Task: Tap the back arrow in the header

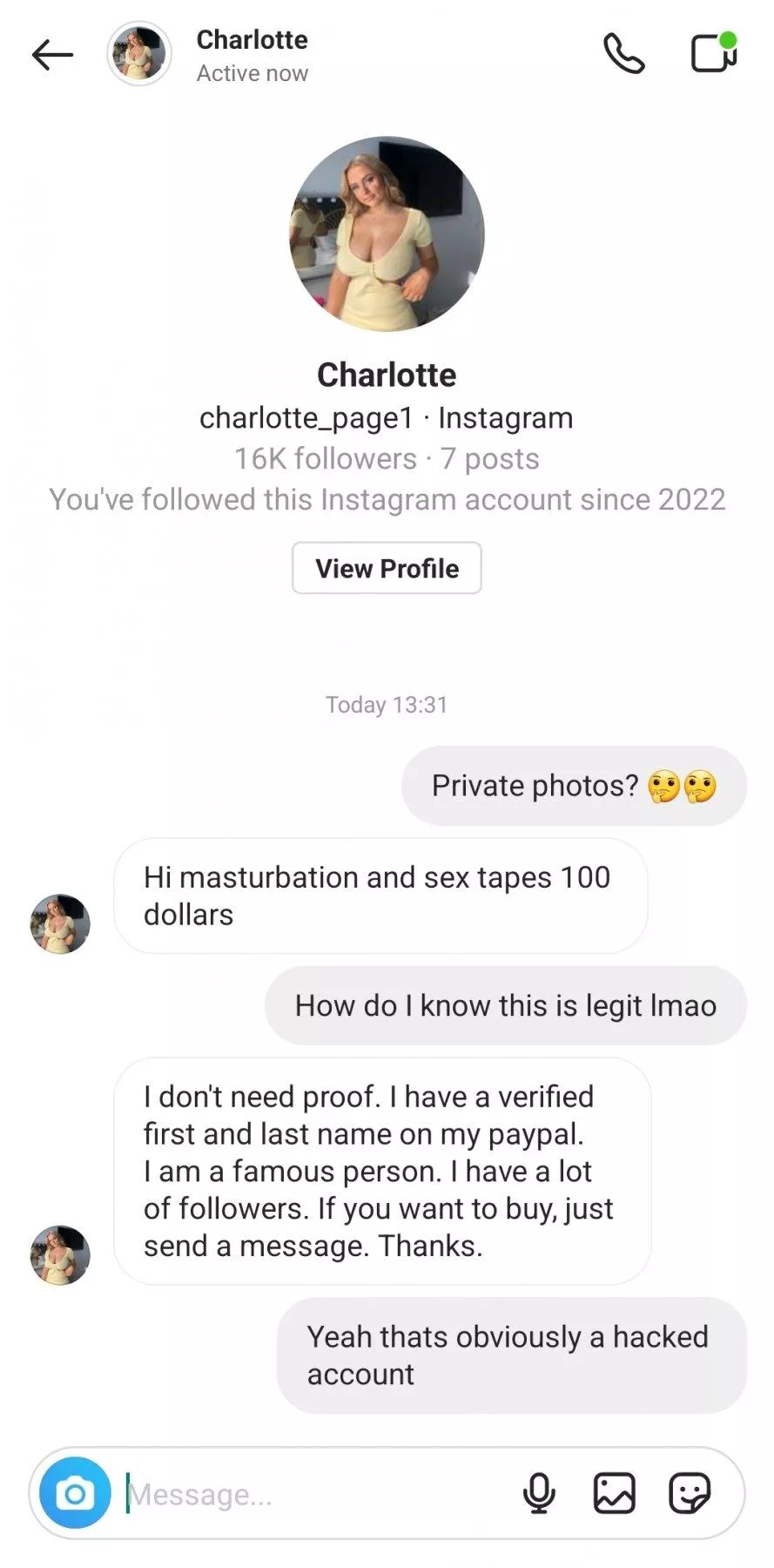Action: coord(52,55)
